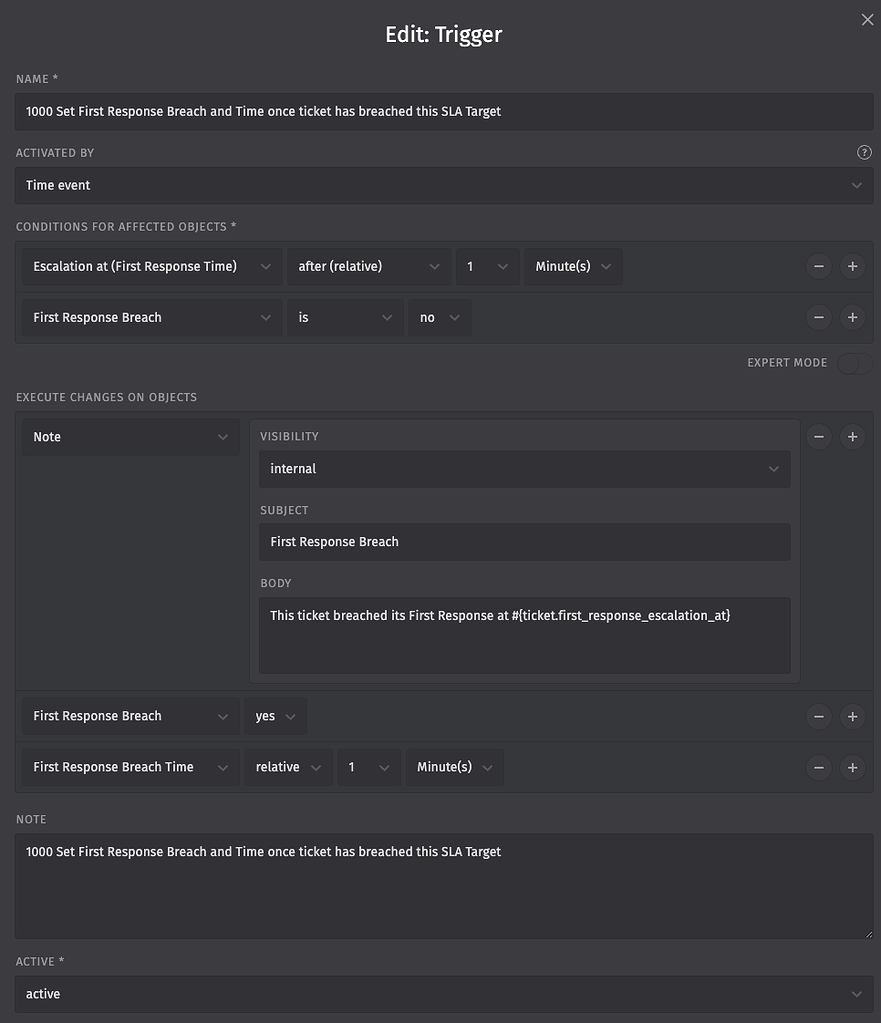Image resolution: width=881 pixels, height=1023 pixels.
Task: Click the trigger Name input field
Action: 444,111
